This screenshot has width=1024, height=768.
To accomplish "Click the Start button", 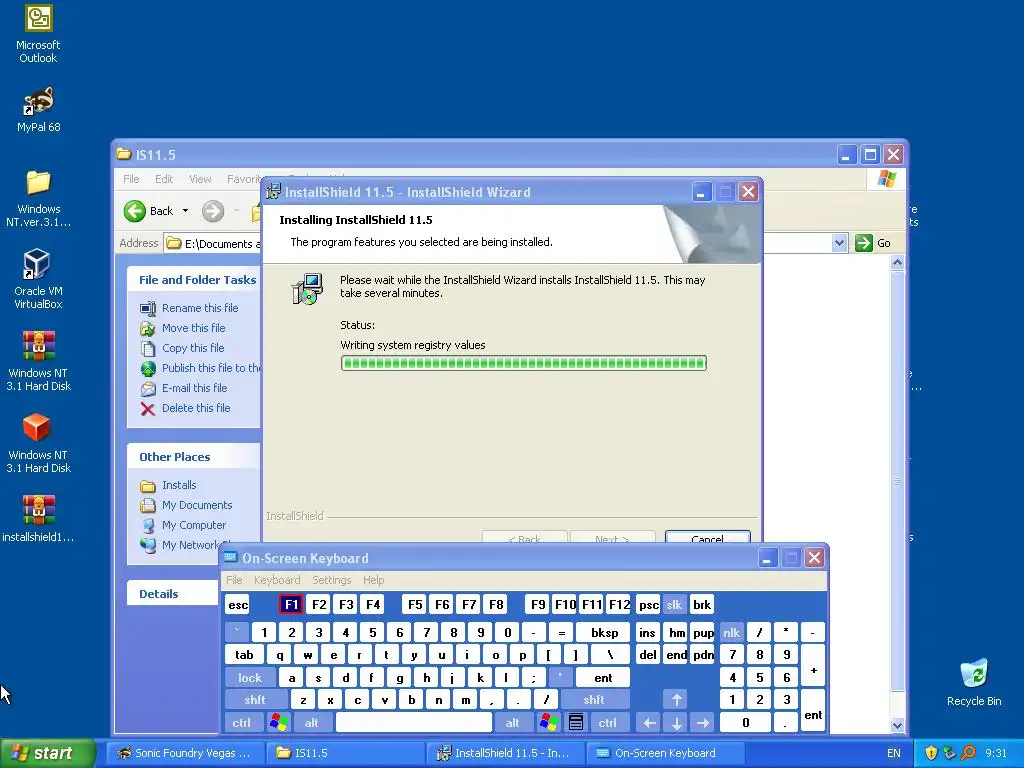I will pos(48,753).
